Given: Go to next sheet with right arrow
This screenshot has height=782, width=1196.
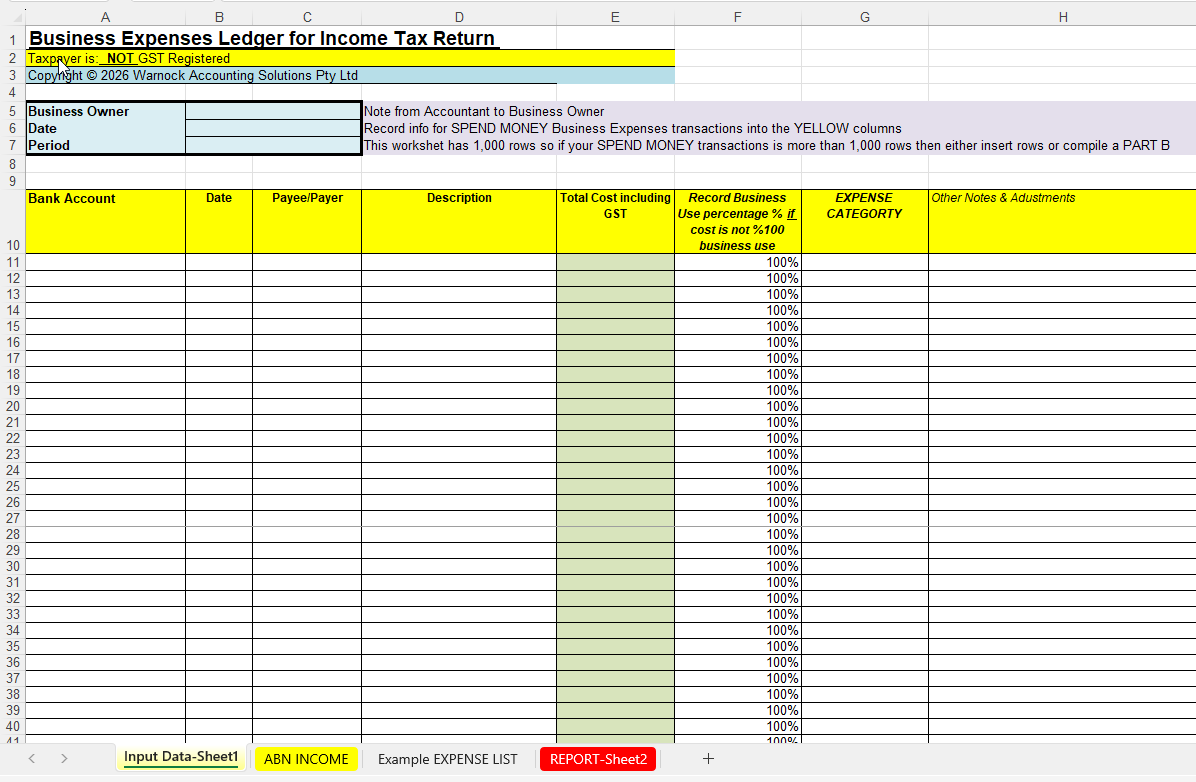Looking at the screenshot, I should 64,758.
